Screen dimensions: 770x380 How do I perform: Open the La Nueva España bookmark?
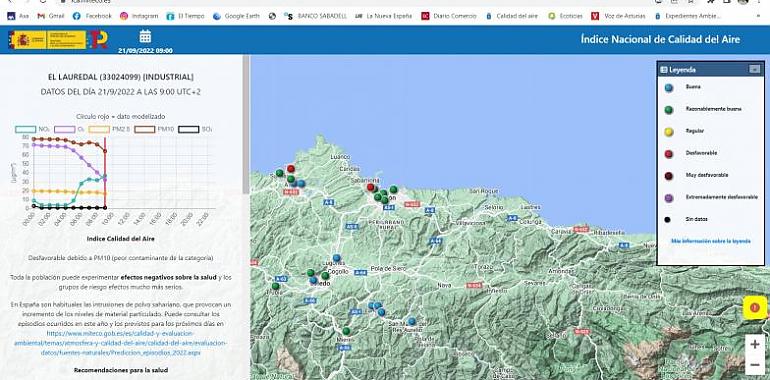384,16
